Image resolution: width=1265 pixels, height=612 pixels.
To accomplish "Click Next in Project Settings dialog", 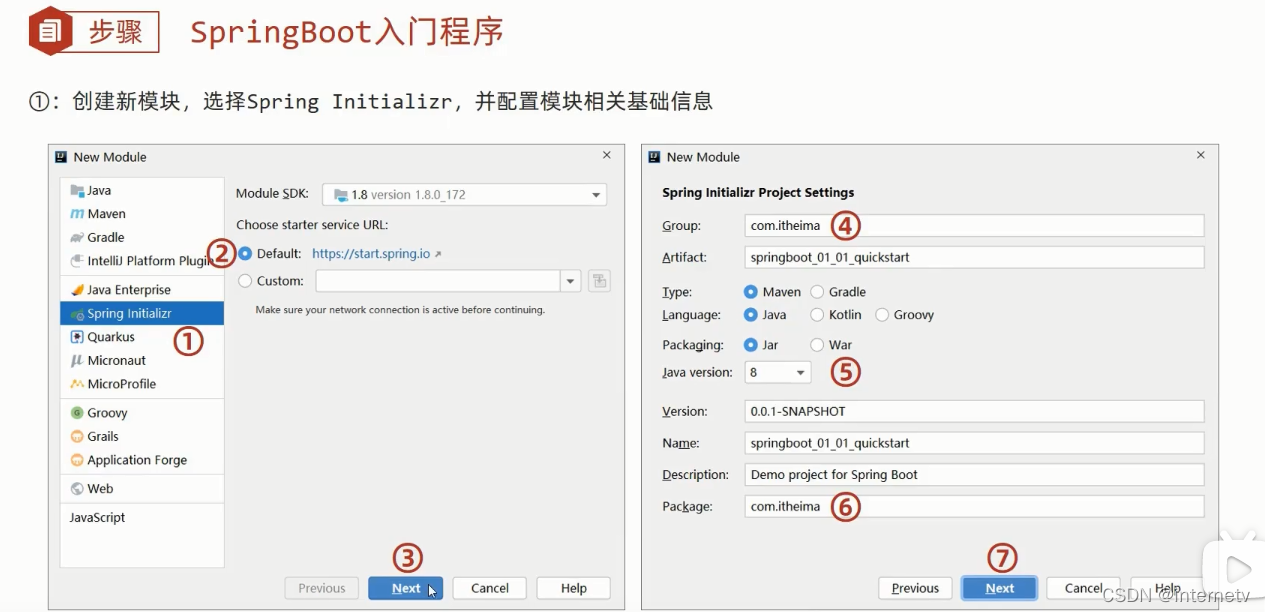I will [1000, 588].
